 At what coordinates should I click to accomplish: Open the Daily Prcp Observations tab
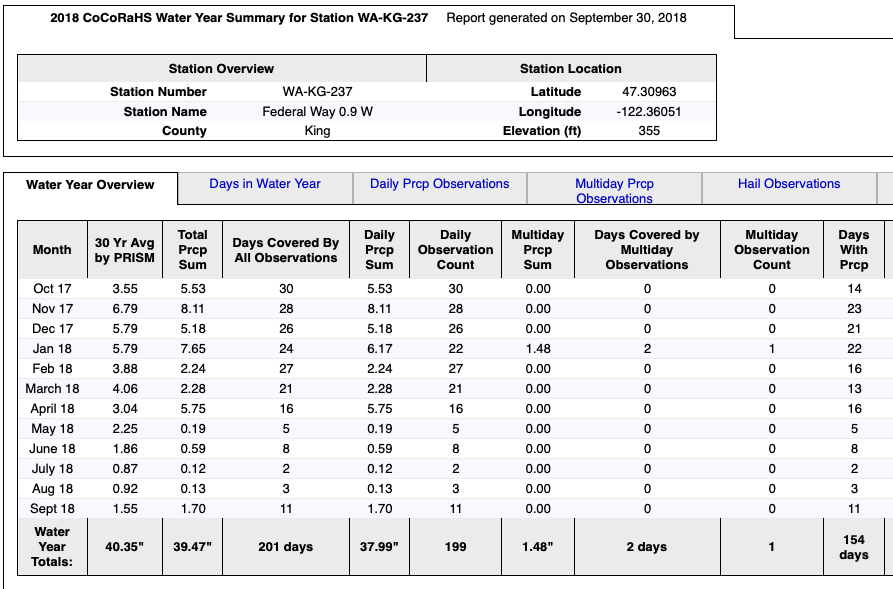[x=440, y=184]
